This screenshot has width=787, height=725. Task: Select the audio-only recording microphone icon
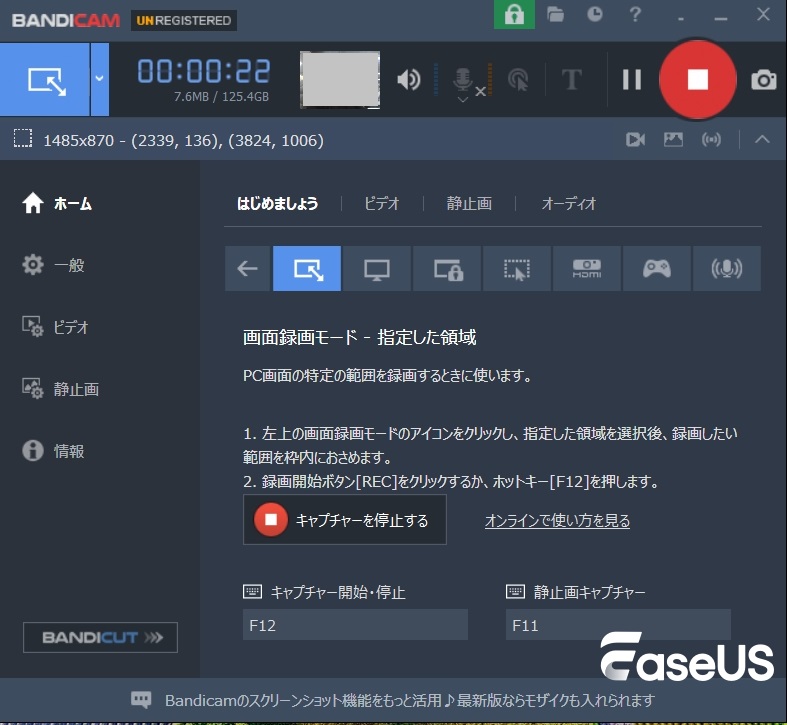pos(727,269)
